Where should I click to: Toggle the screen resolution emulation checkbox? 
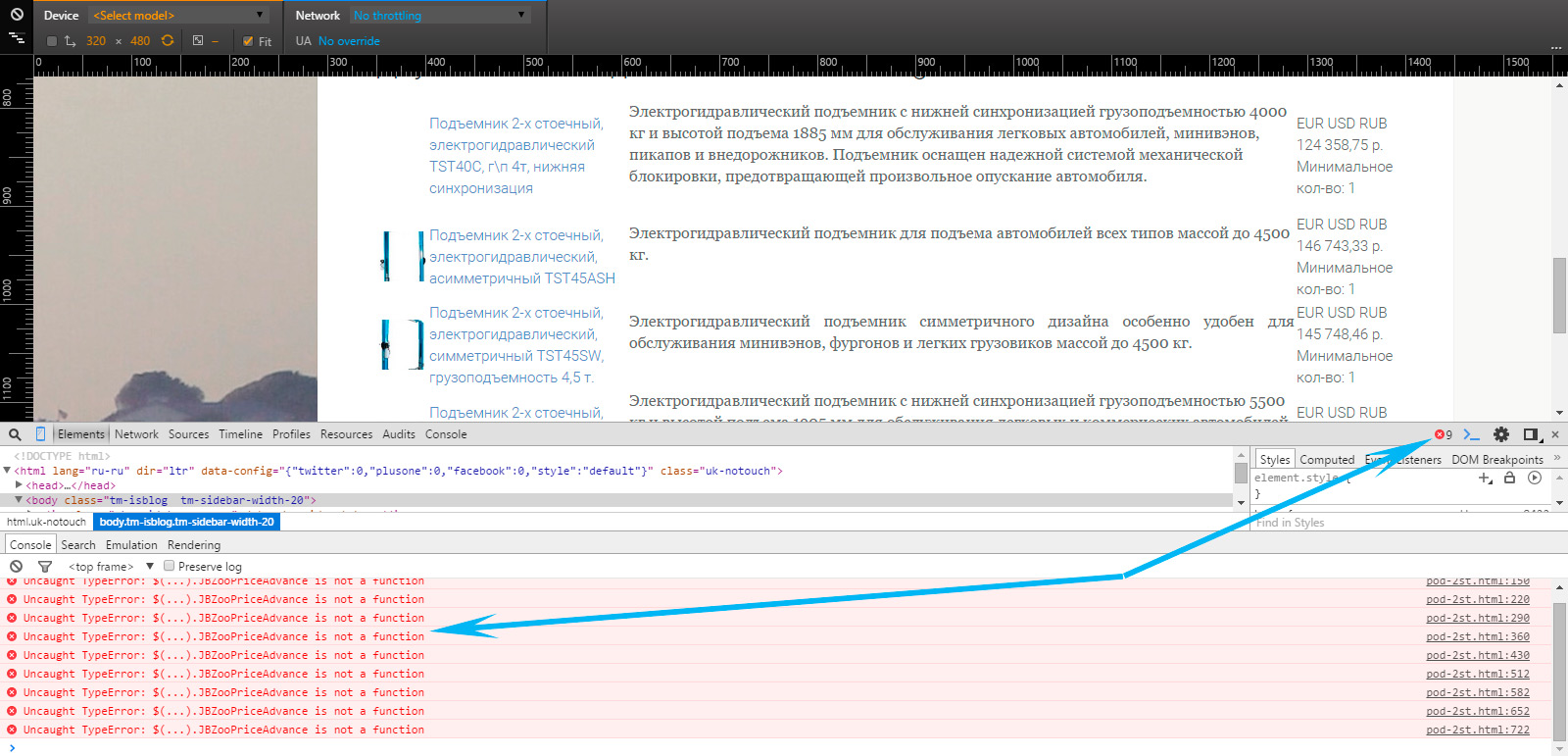(x=52, y=41)
